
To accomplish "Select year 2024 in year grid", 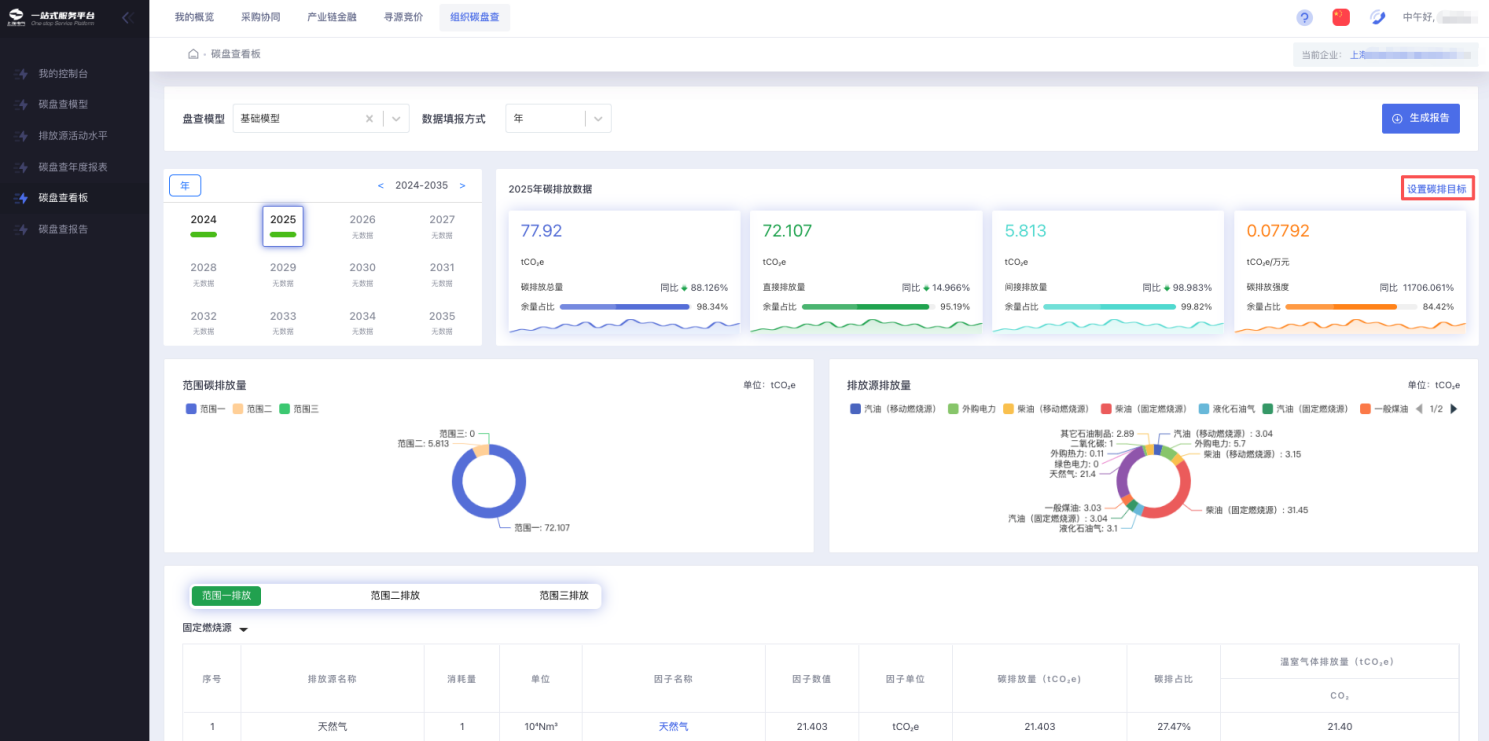I will click(203, 225).
